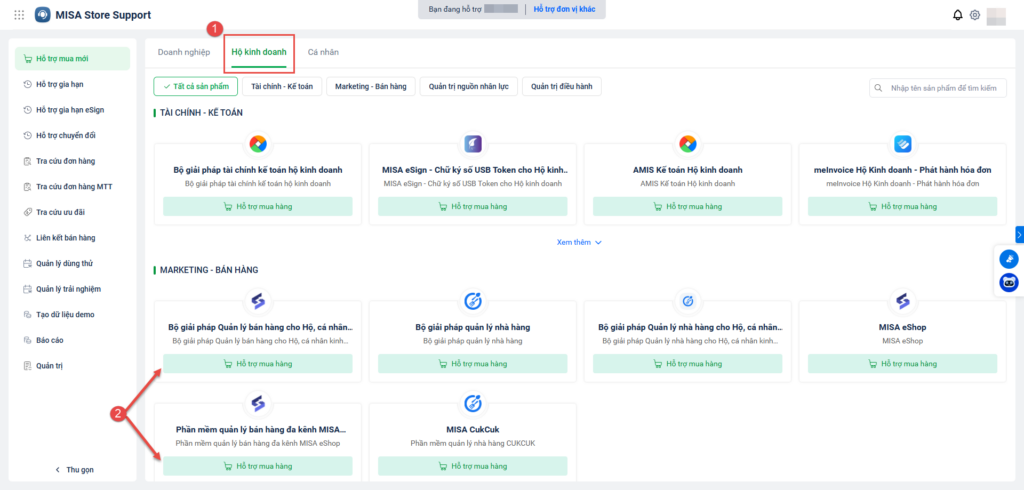
Task: Open the app launcher grid icon
Action: click(x=19, y=14)
